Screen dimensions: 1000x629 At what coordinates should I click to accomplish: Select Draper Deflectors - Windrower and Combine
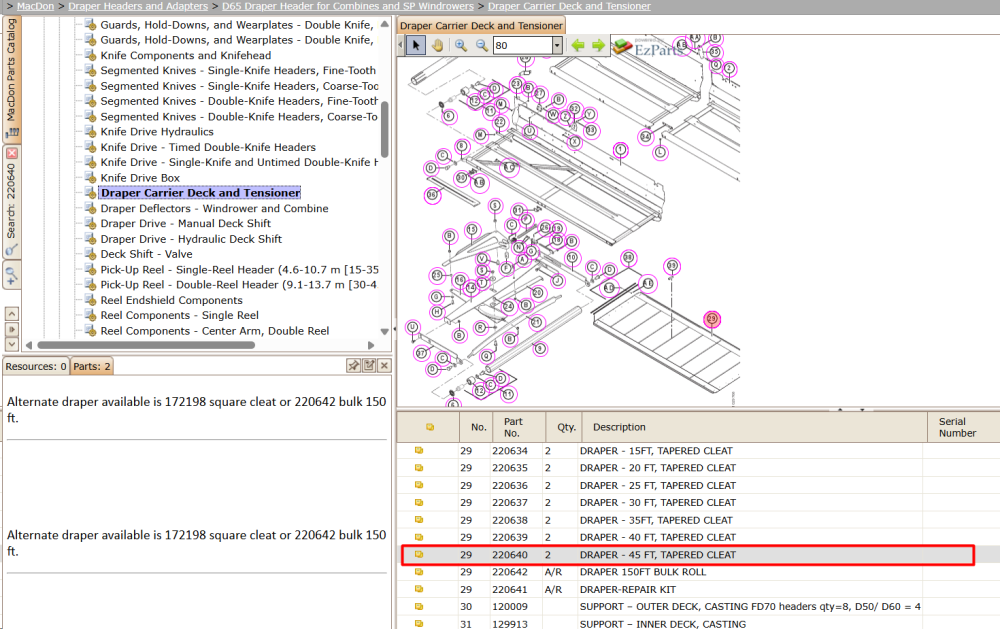coord(214,208)
